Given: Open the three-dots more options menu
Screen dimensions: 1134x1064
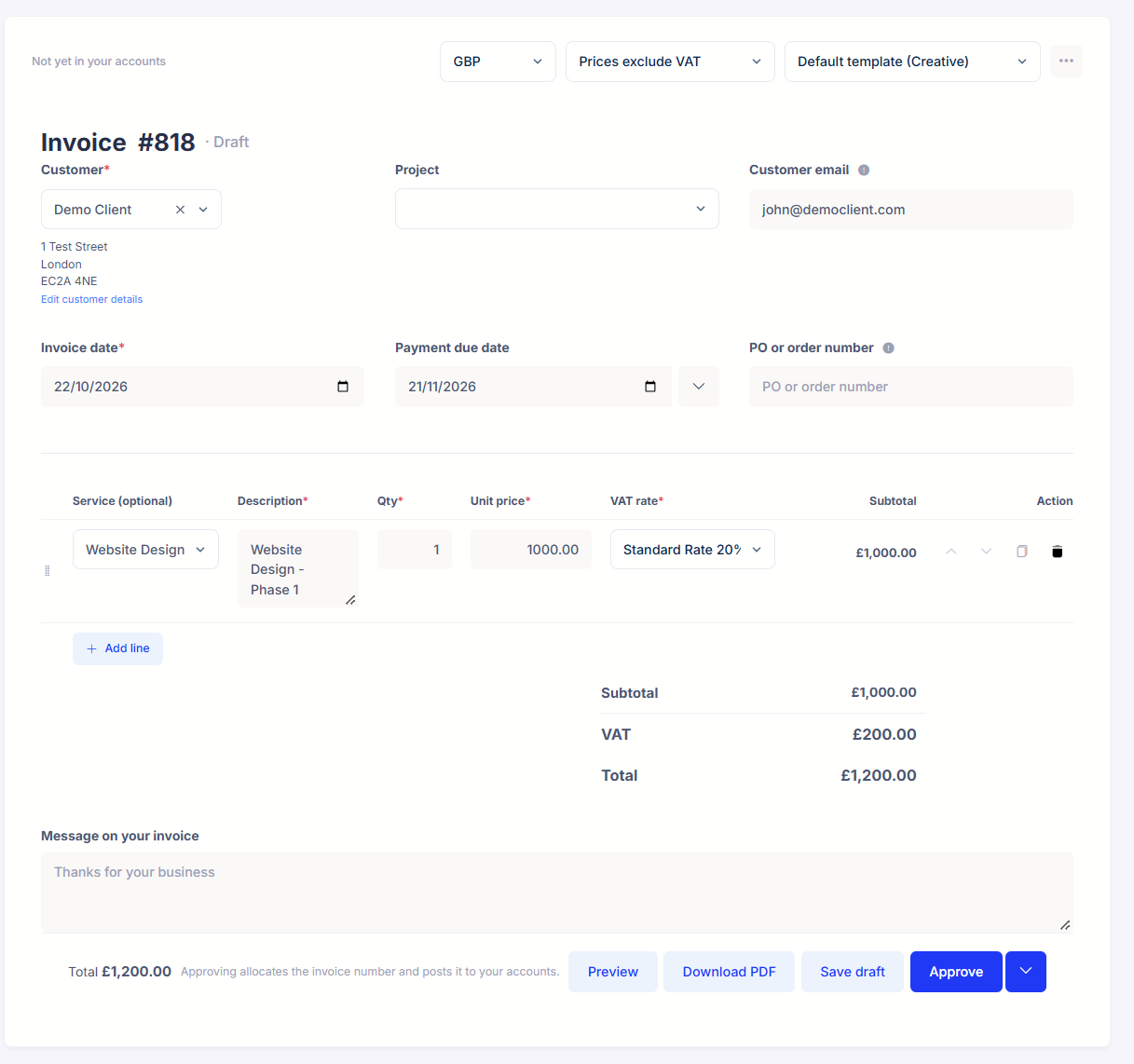Looking at the screenshot, I should (1066, 61).
